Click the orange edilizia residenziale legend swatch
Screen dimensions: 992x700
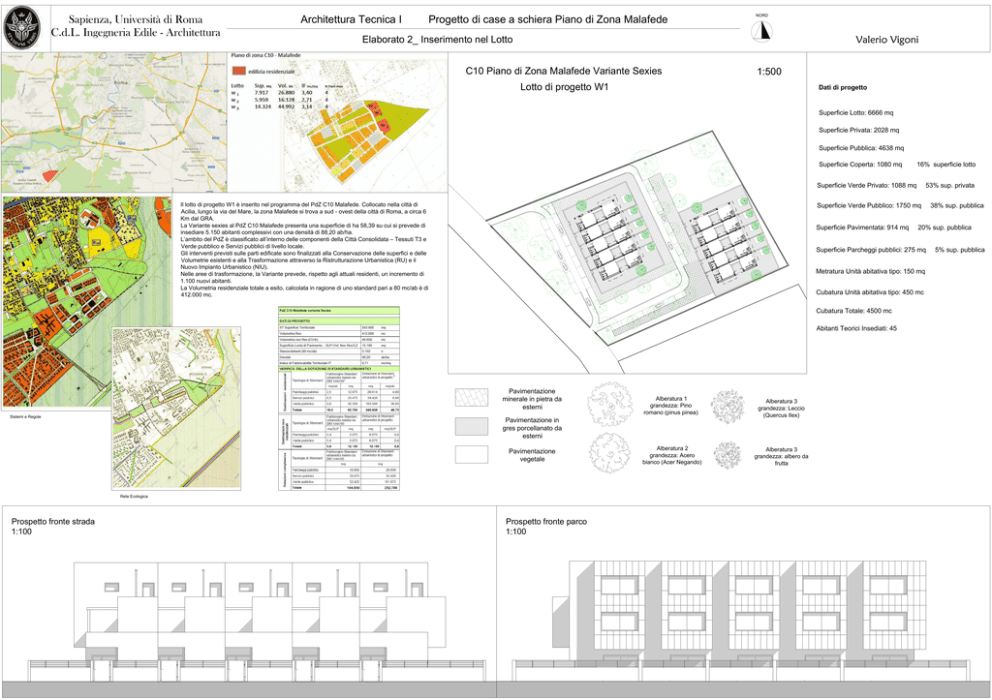point(238,71)
